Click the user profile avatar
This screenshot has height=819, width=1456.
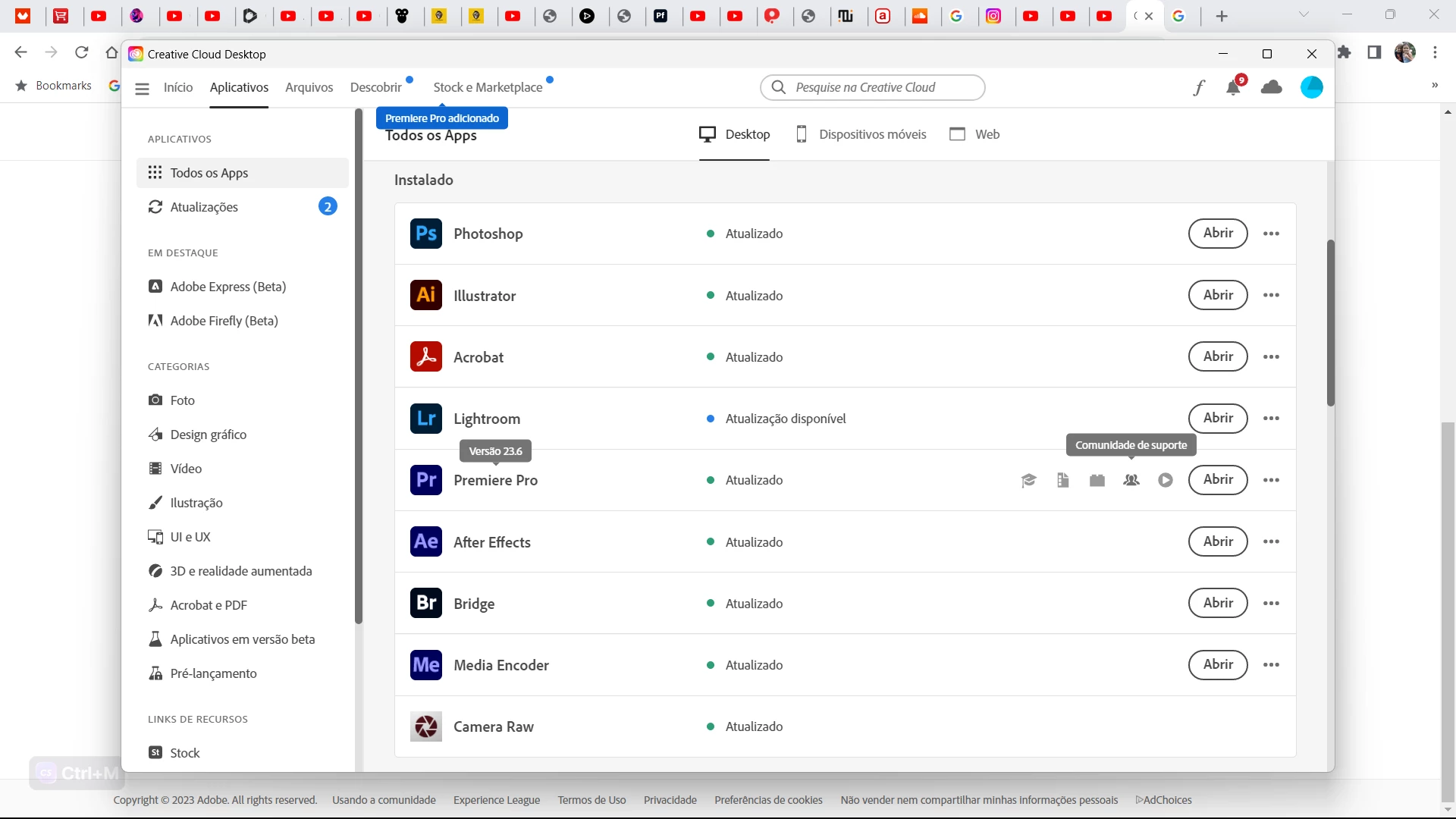click(x=1311, y=88)
